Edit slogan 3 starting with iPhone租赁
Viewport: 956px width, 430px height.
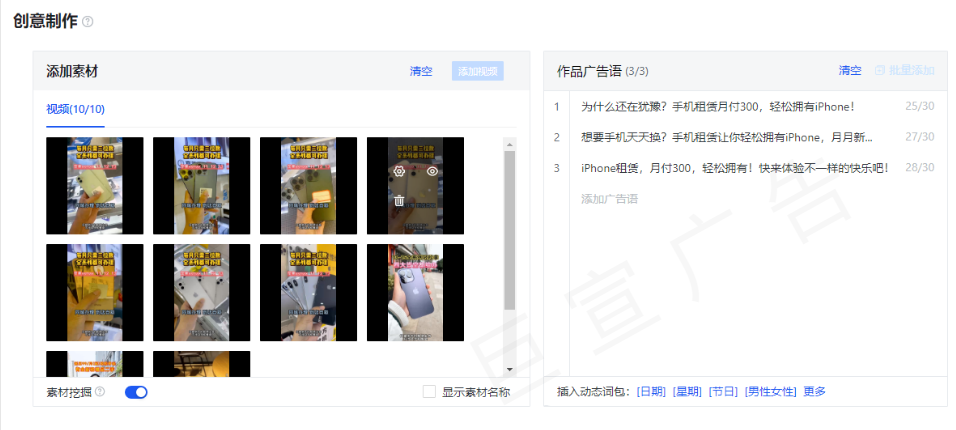coord(735,168)
